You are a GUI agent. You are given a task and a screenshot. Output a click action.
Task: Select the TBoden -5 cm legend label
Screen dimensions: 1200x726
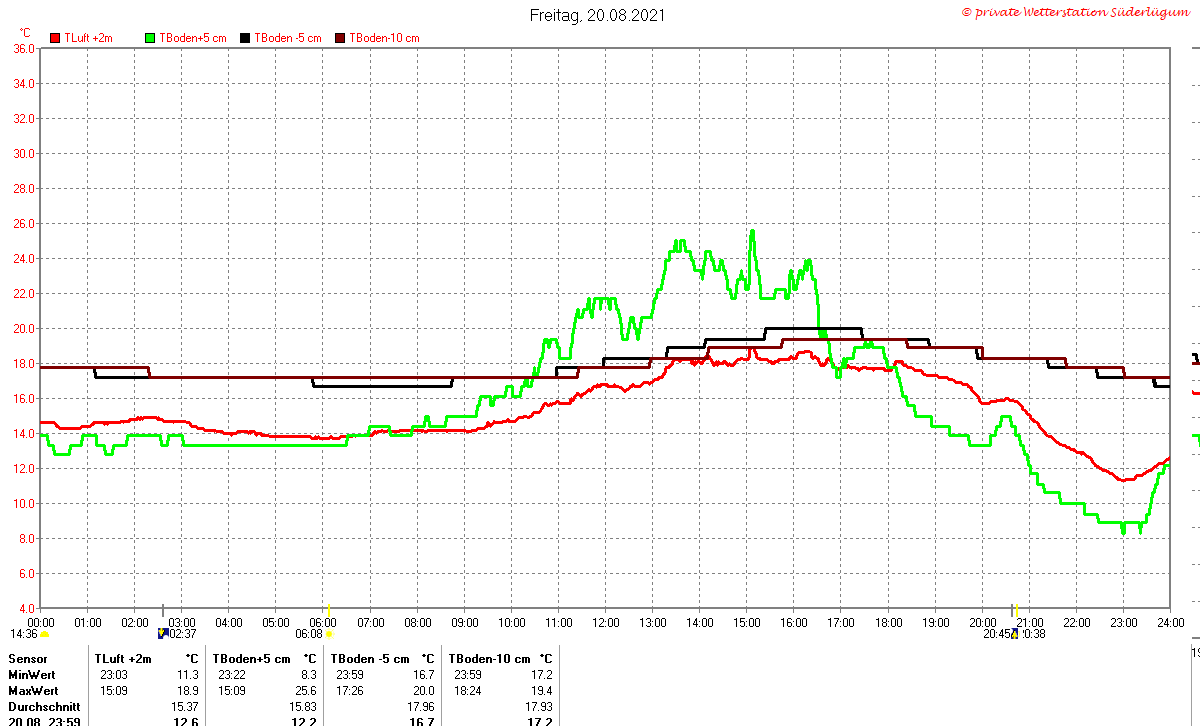click(x=288, y=38)
